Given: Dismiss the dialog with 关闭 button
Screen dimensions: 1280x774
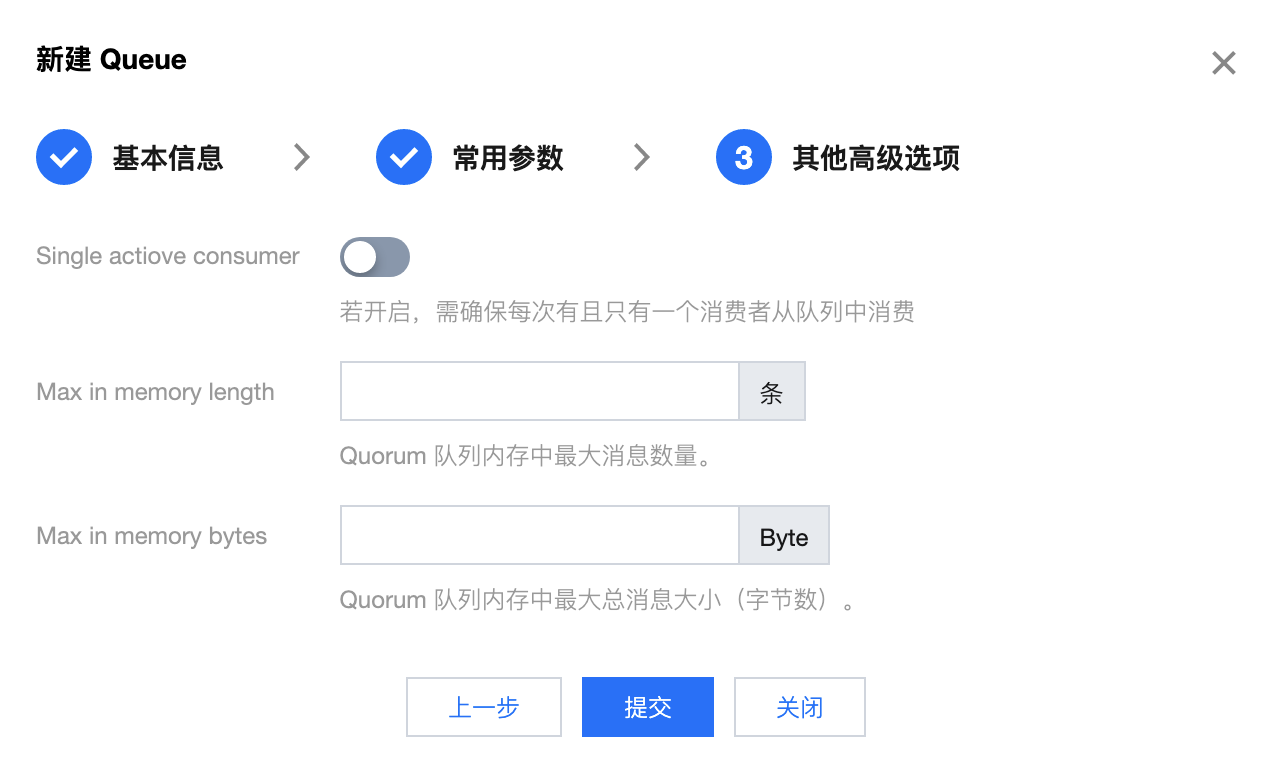Looking at the screenshot, I should 800,707.
